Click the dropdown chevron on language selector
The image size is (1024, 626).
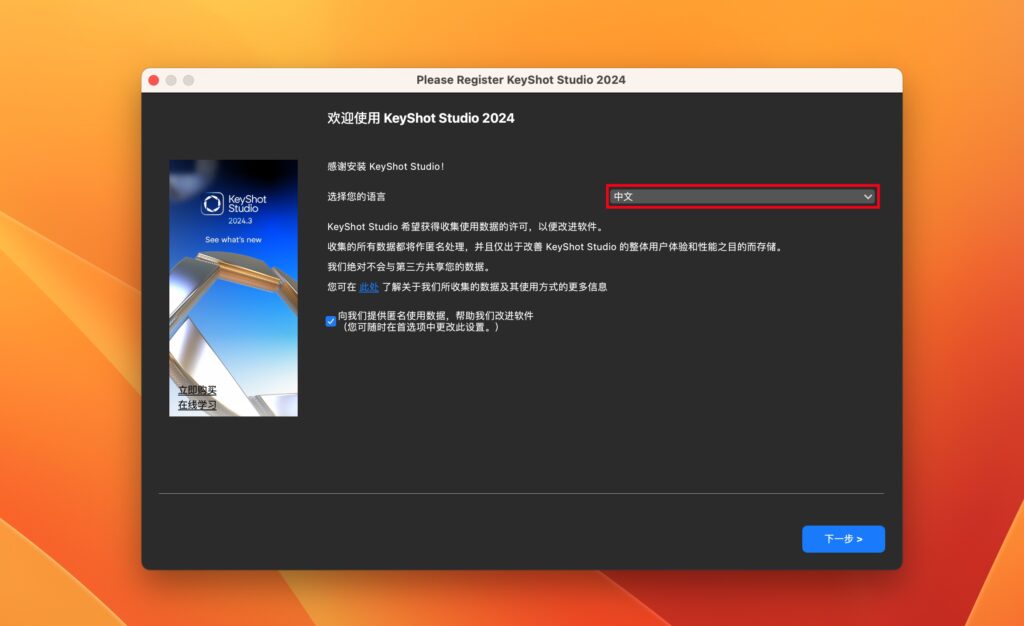(867, 196)
